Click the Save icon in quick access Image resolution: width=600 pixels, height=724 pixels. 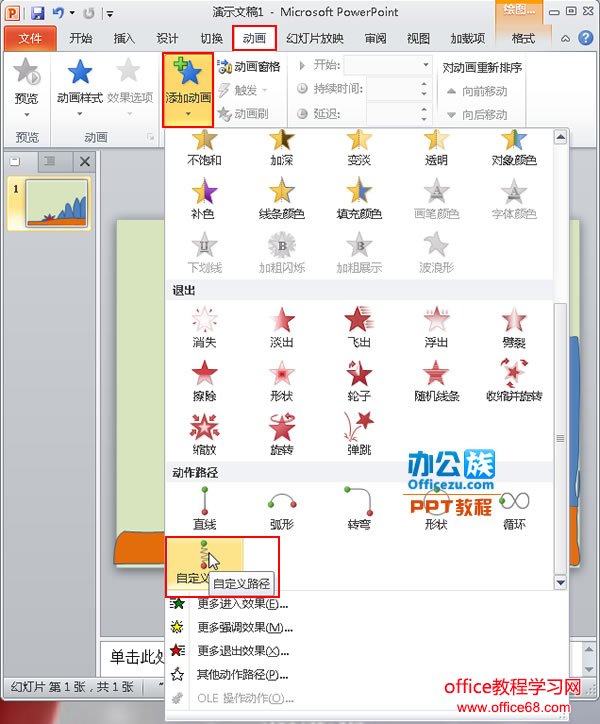[x=38, y=13]
